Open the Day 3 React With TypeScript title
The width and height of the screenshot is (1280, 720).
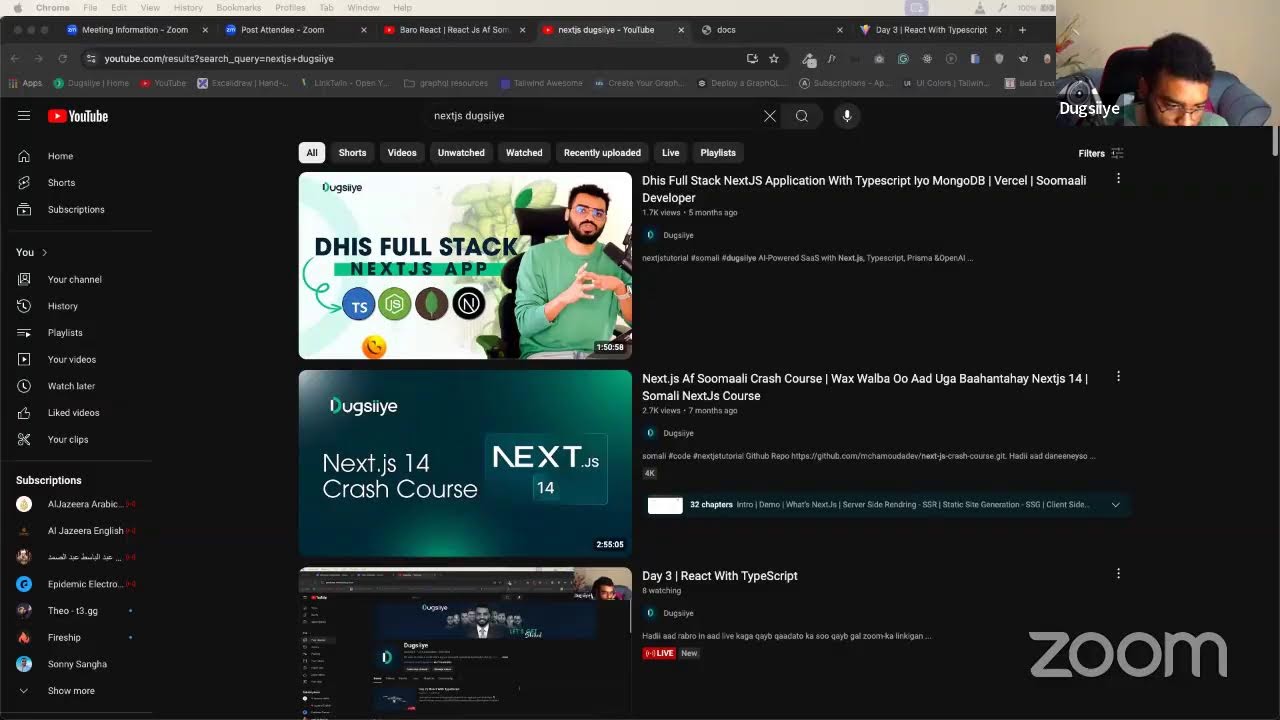coord(720,576)
